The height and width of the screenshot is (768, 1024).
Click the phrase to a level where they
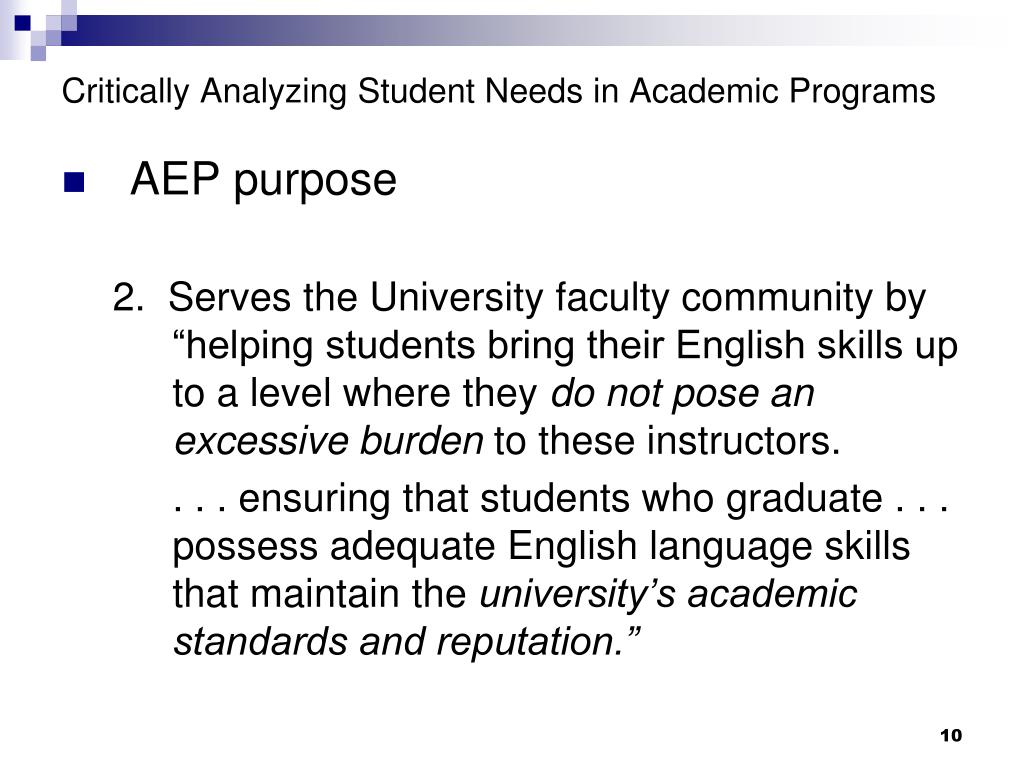click(x=355, y=394)
